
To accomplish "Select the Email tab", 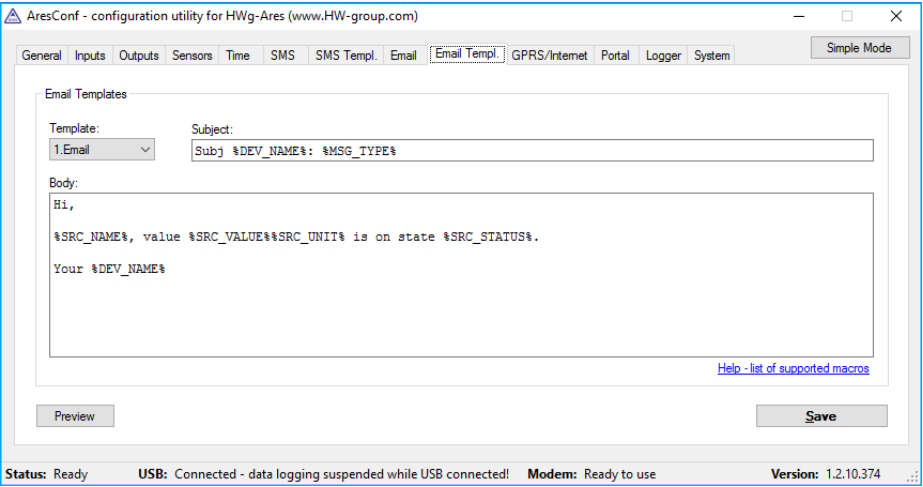I will [x=403, y=56].
